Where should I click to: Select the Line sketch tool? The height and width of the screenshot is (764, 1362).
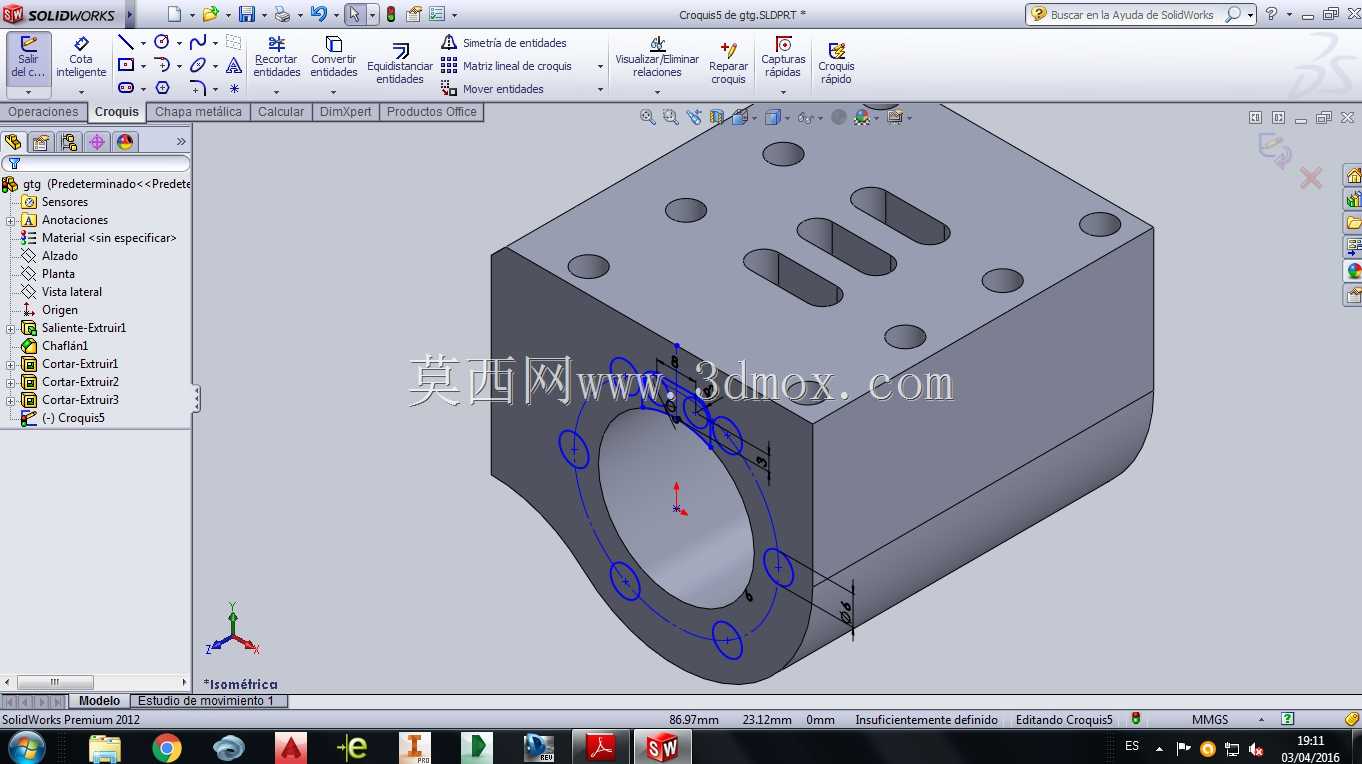(x=126, y=42)
